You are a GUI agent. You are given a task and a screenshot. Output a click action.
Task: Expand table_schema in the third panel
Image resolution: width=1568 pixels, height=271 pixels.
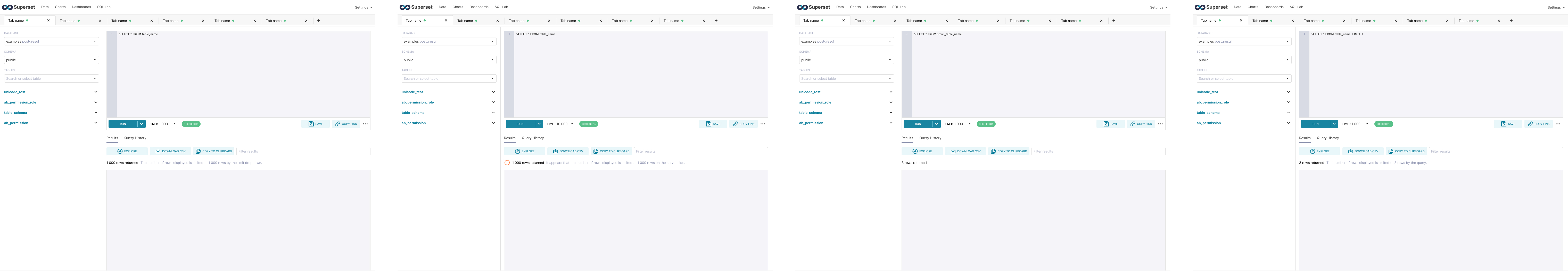pyautogui.click(x=890, y=113)
